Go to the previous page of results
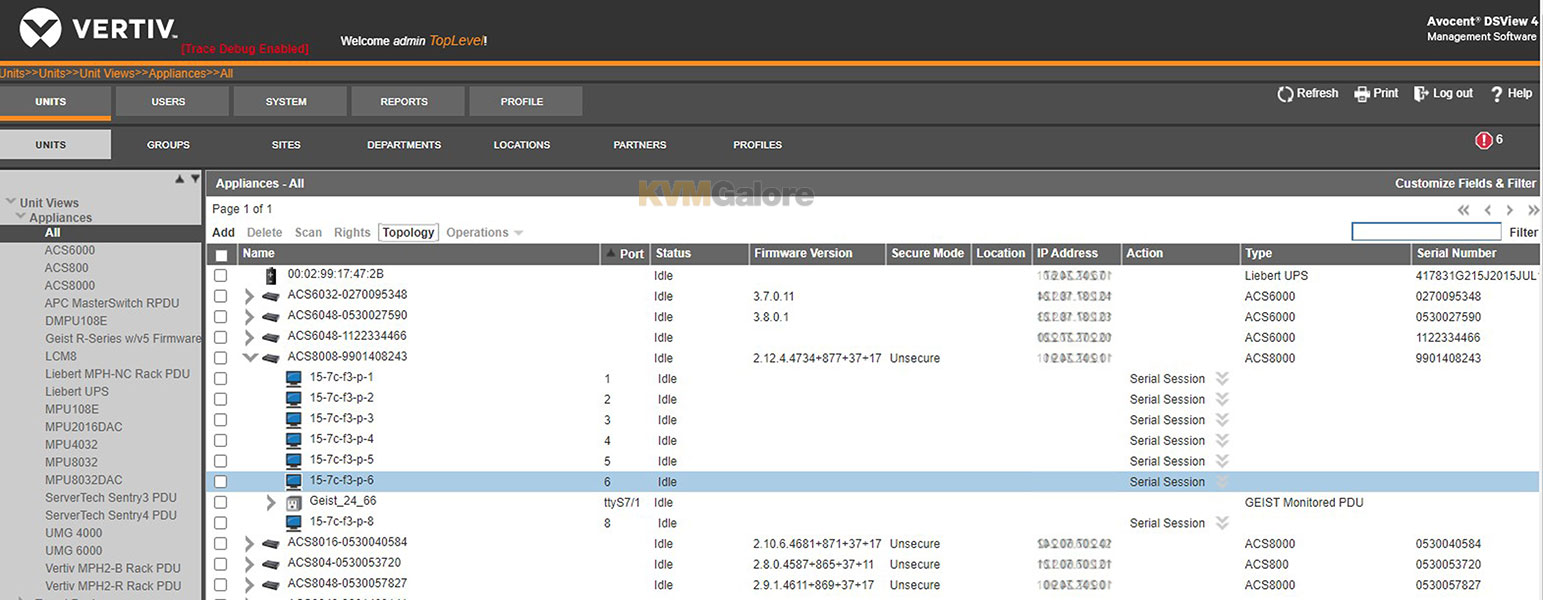This screenshot has height=600, width=1543. (x=1488, y=210)
